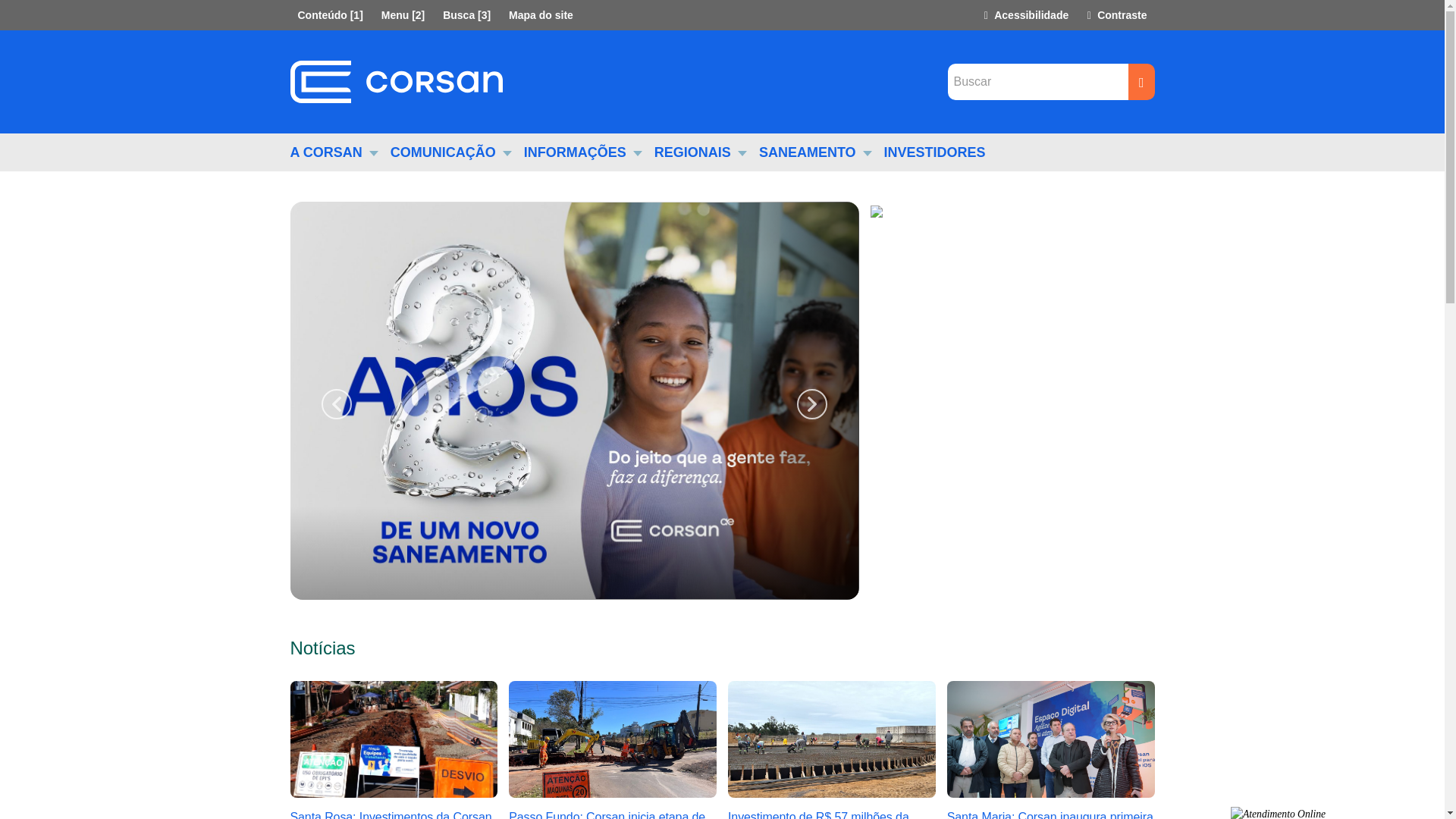Screen dimensions: 1456x819
Task: Click the Buscar search field
Action: [1037, 82]
